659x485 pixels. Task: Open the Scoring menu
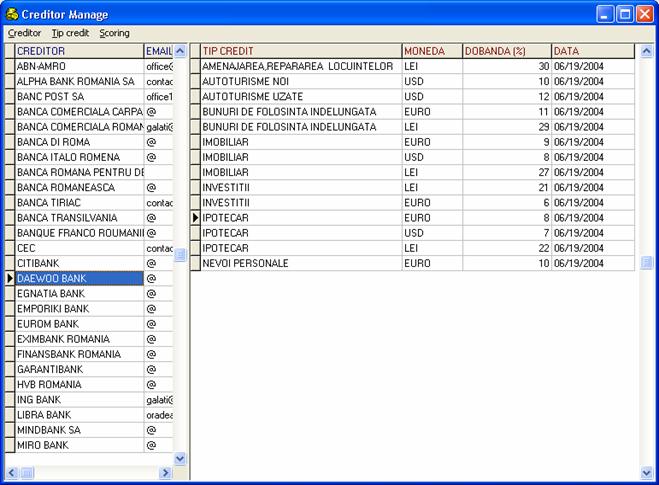[x=114, y=33]
